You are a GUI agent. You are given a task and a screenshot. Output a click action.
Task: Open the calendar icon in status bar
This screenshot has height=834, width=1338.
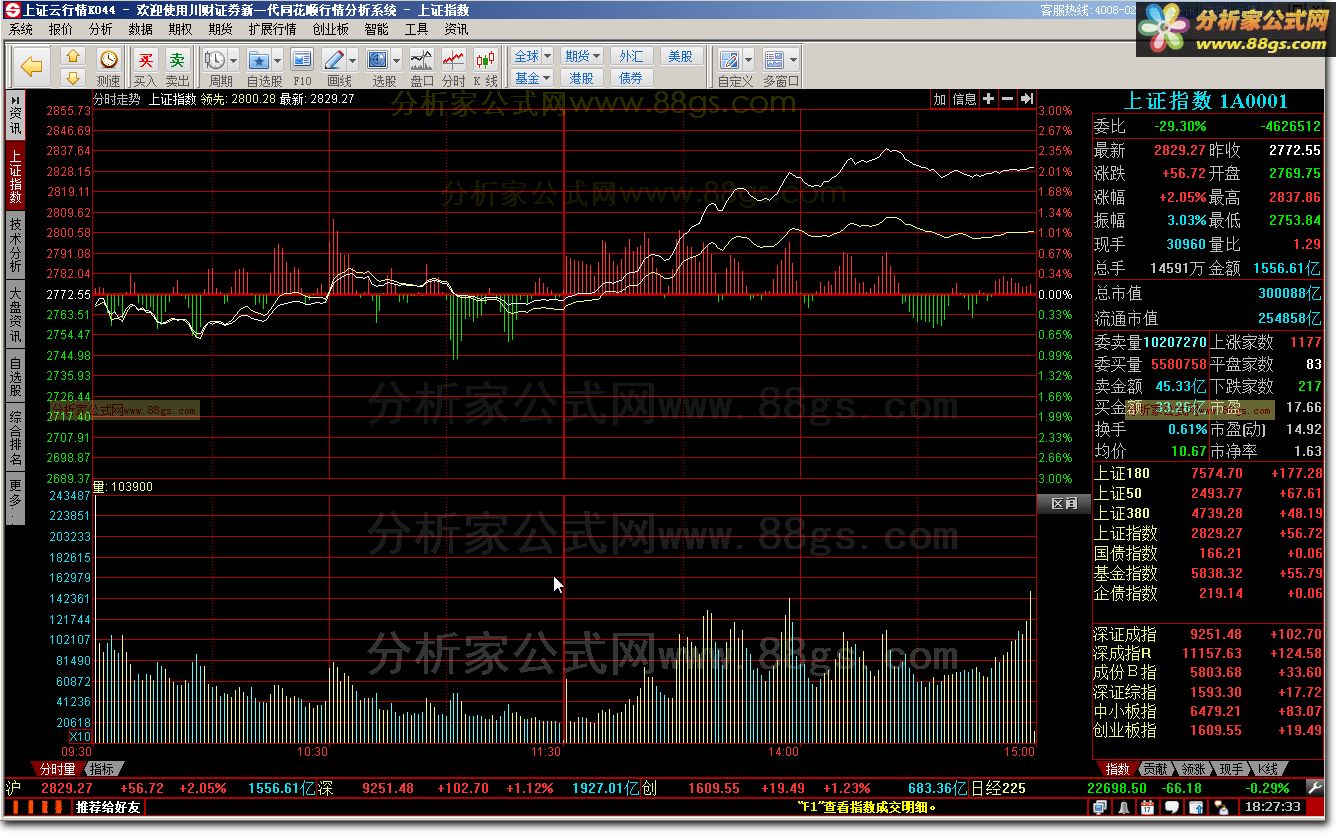(x=1148, y=807)
